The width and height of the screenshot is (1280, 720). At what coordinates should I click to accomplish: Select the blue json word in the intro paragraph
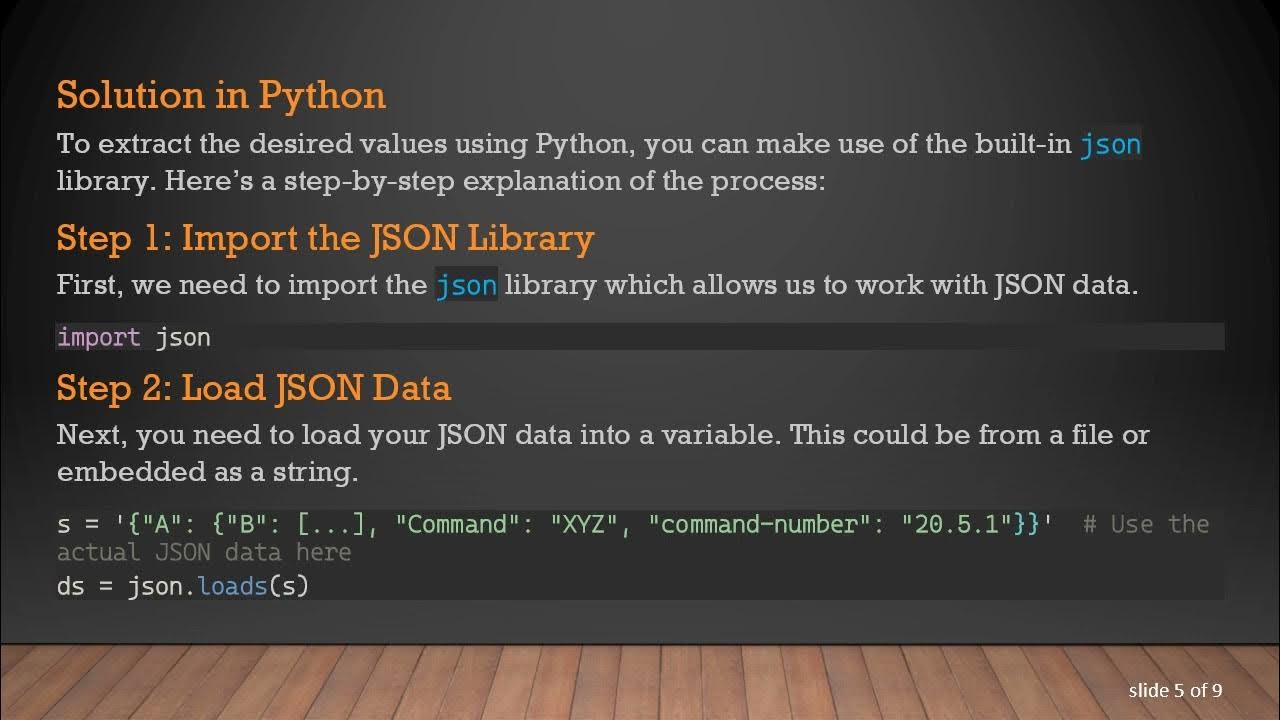pyautogui.click(x=1110, y=144)
